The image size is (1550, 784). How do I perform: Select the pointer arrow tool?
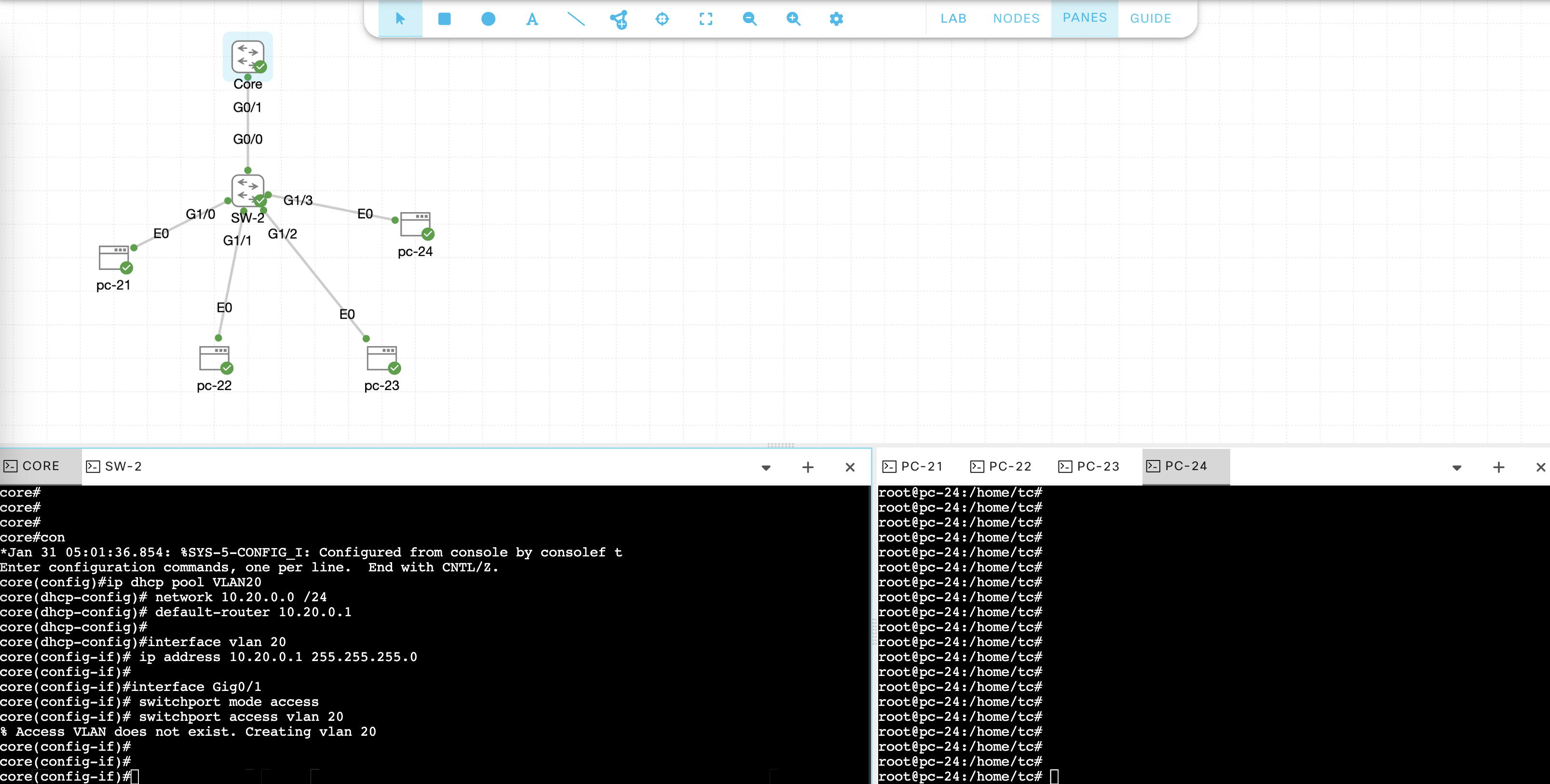[x=400, y=19]
